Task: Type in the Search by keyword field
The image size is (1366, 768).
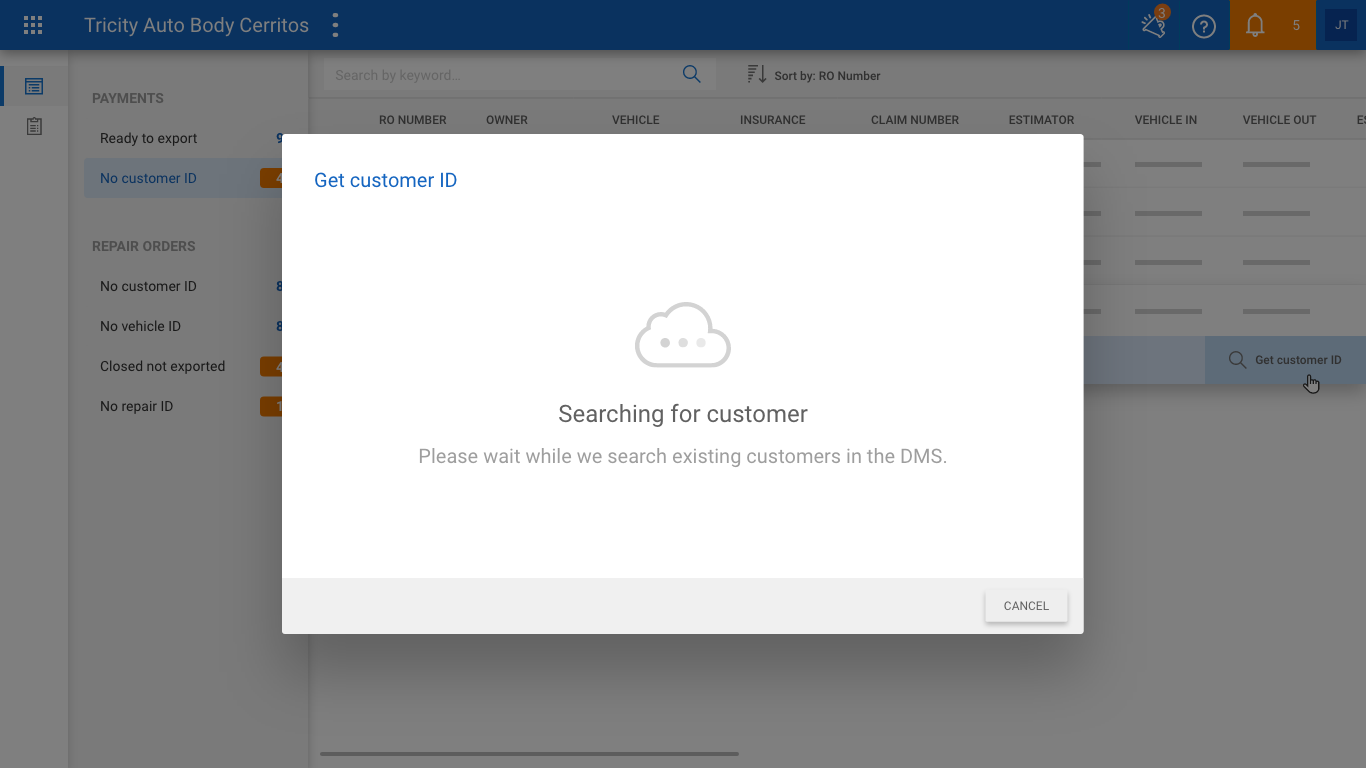Action: coord(500,75)
